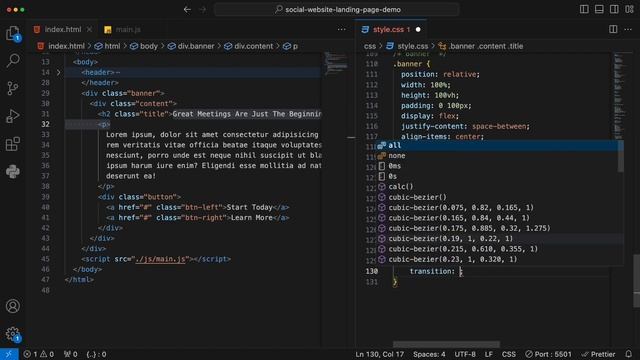The image size is (640, 360).
Task: Click the ports forwarded indicator in status bar
Action: point(71,354)
